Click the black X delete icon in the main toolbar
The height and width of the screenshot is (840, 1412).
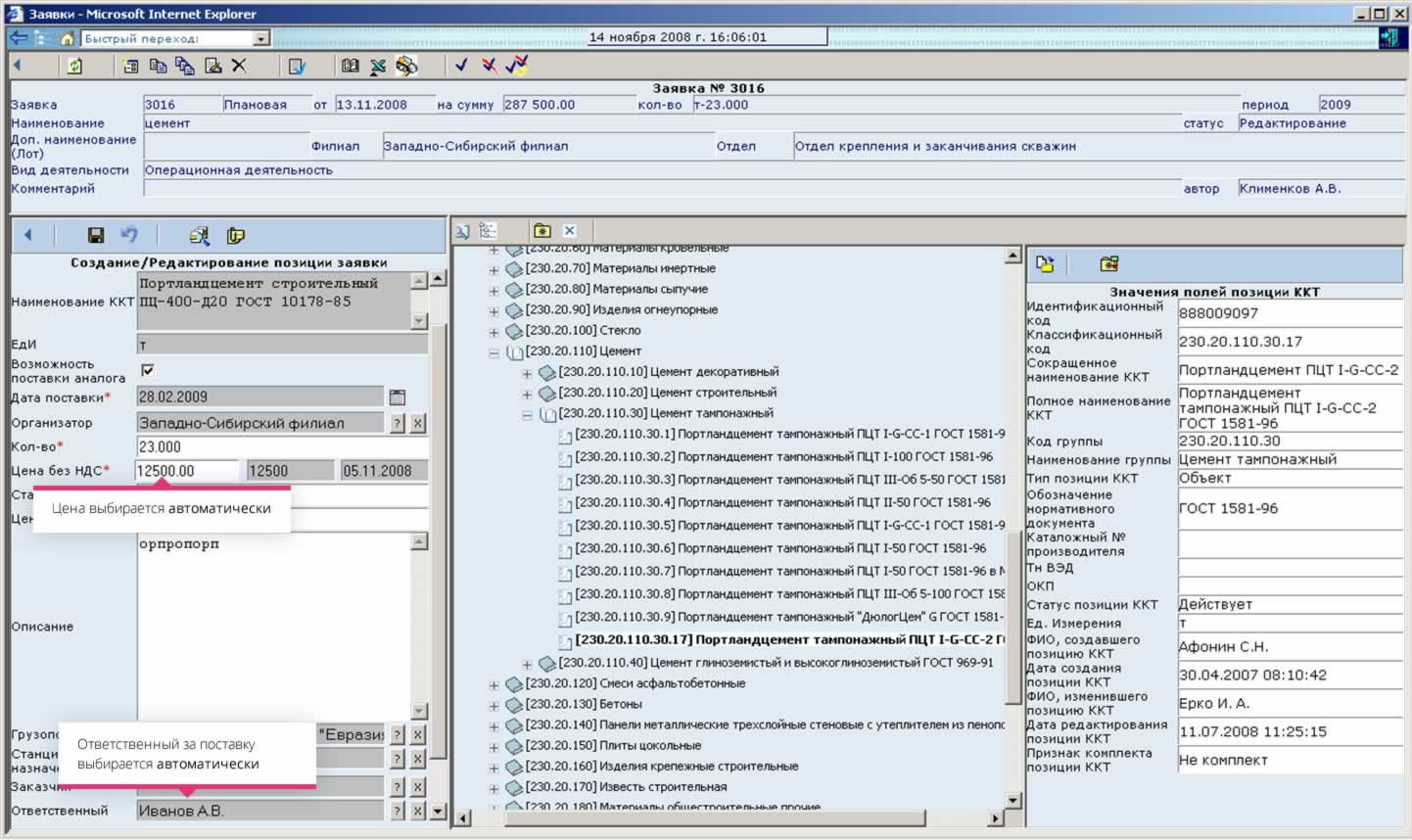(x=239, y=66)
